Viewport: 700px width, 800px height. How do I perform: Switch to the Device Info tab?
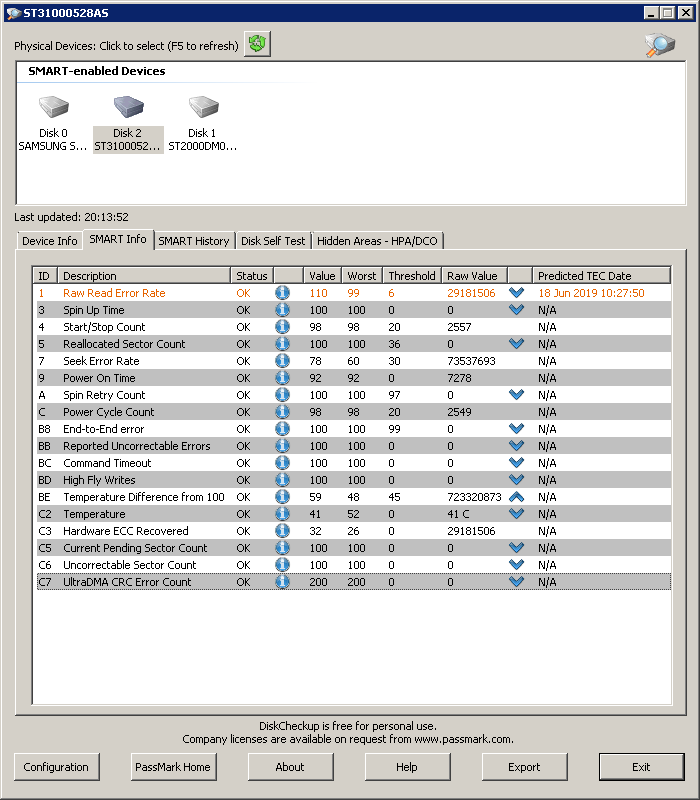coord(49,241)
